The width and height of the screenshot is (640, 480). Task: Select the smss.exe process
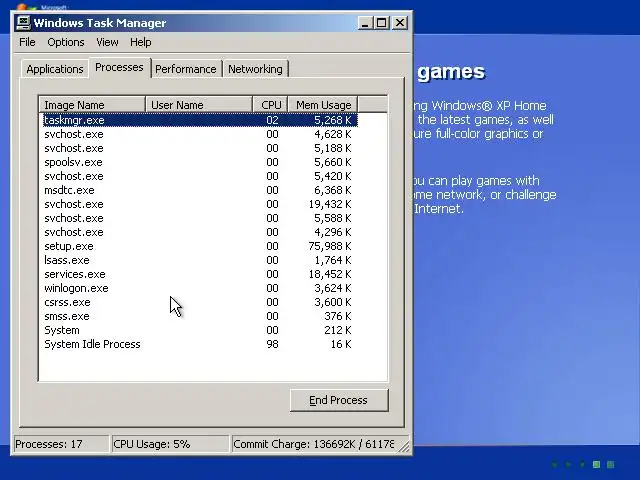point(200,316)
